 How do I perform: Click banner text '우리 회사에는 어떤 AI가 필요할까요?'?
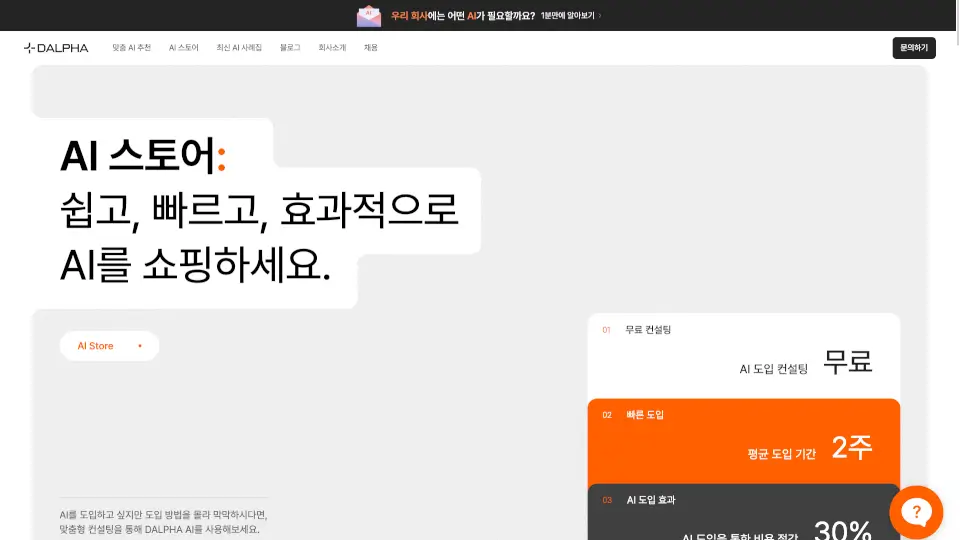(462, 16)
